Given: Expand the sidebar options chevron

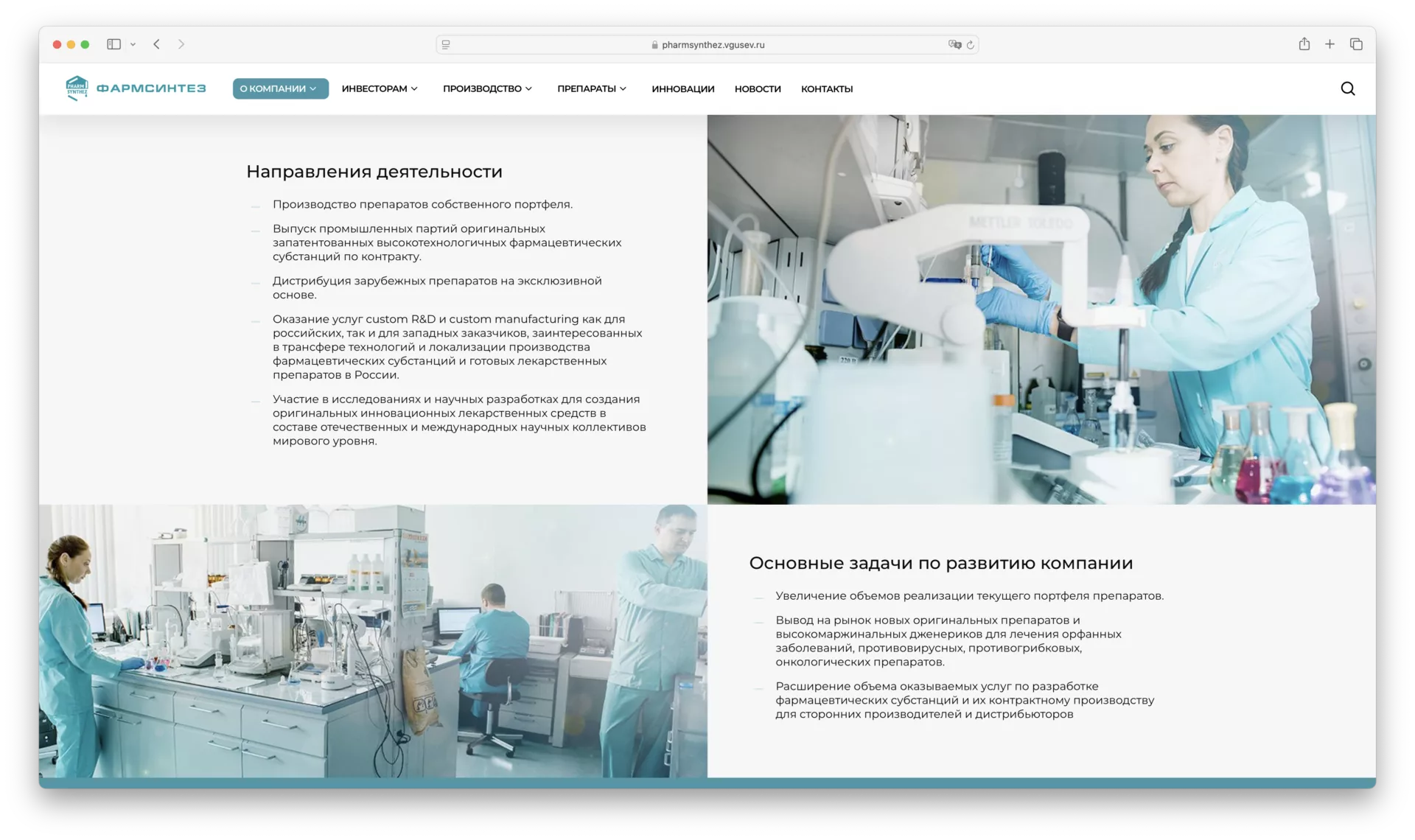Looking at the screenshot, I should (x=133, y=44).
